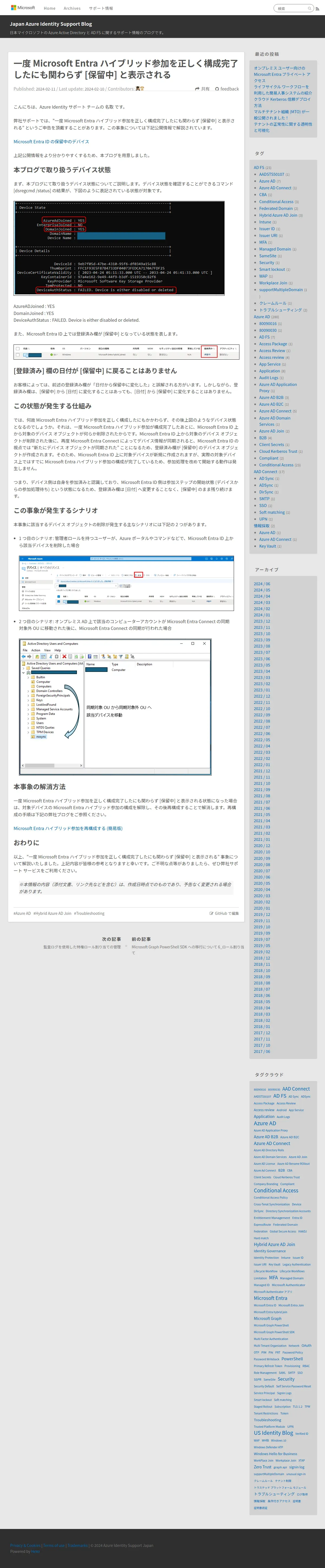The image size is (325, 1568).
Task: Open recent post マルチテナント組織 (MTO) が一般公開されました
Action: (x=282, y=115)
